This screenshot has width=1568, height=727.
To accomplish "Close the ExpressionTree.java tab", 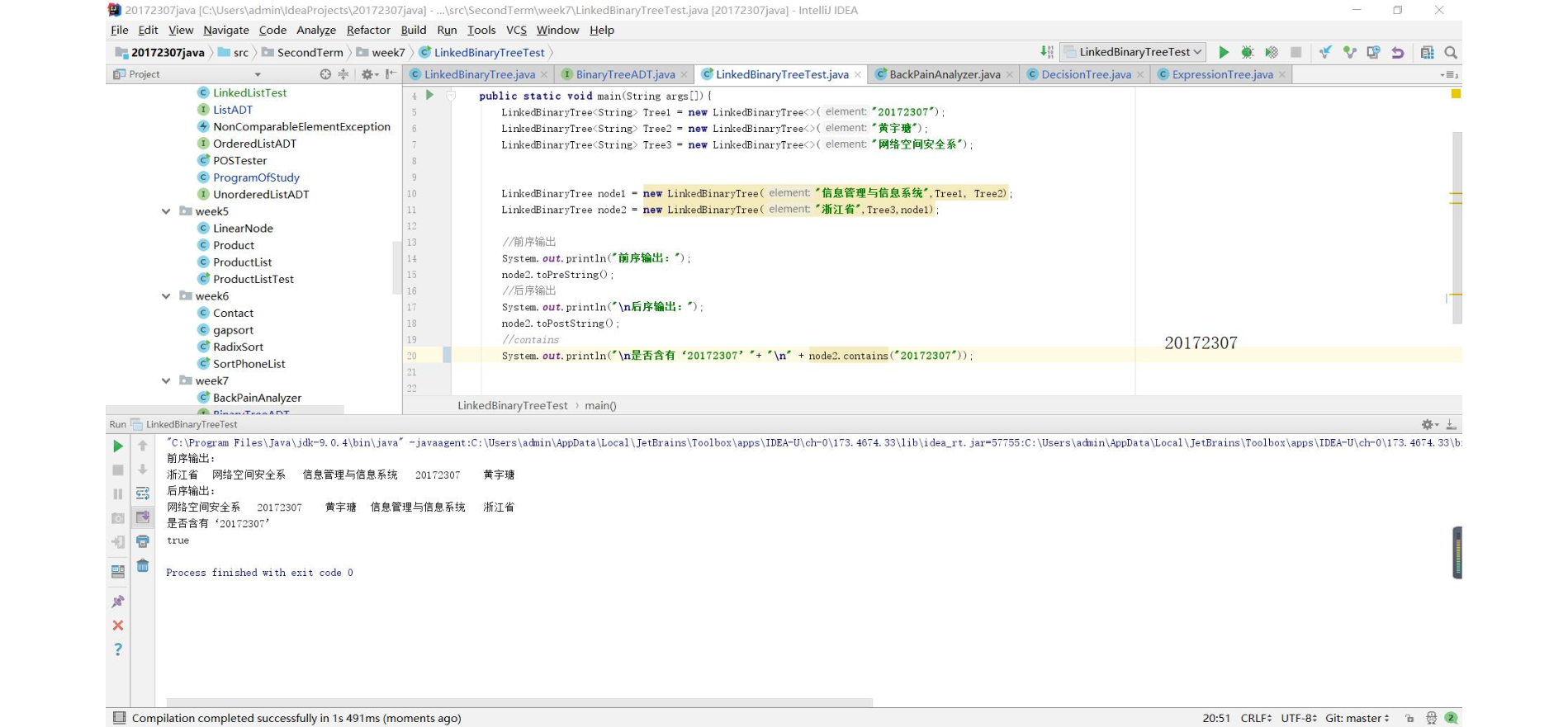I will (x=1281, y=74).
